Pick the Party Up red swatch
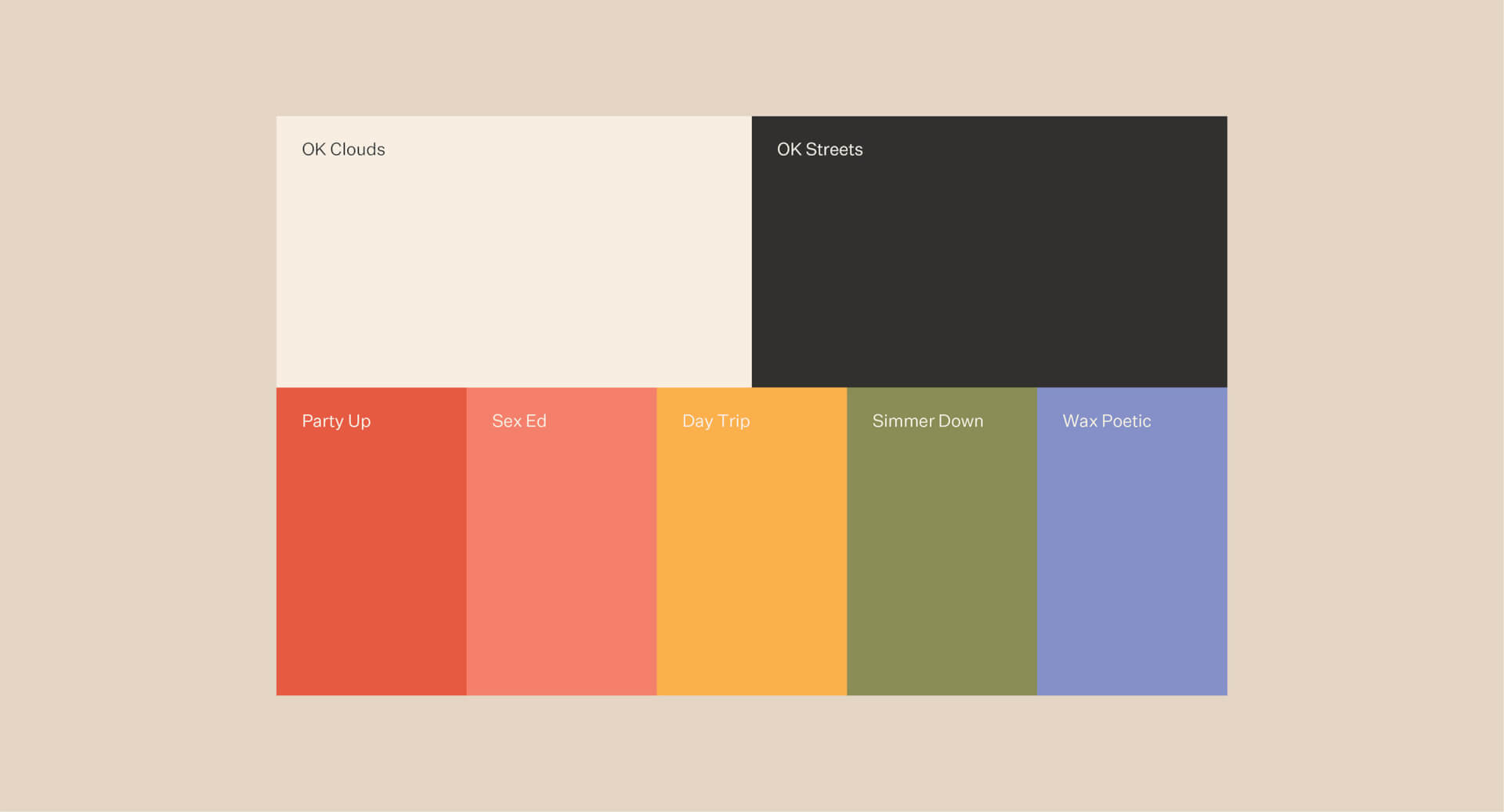1504x812 pixels. (x=371, y=556)
